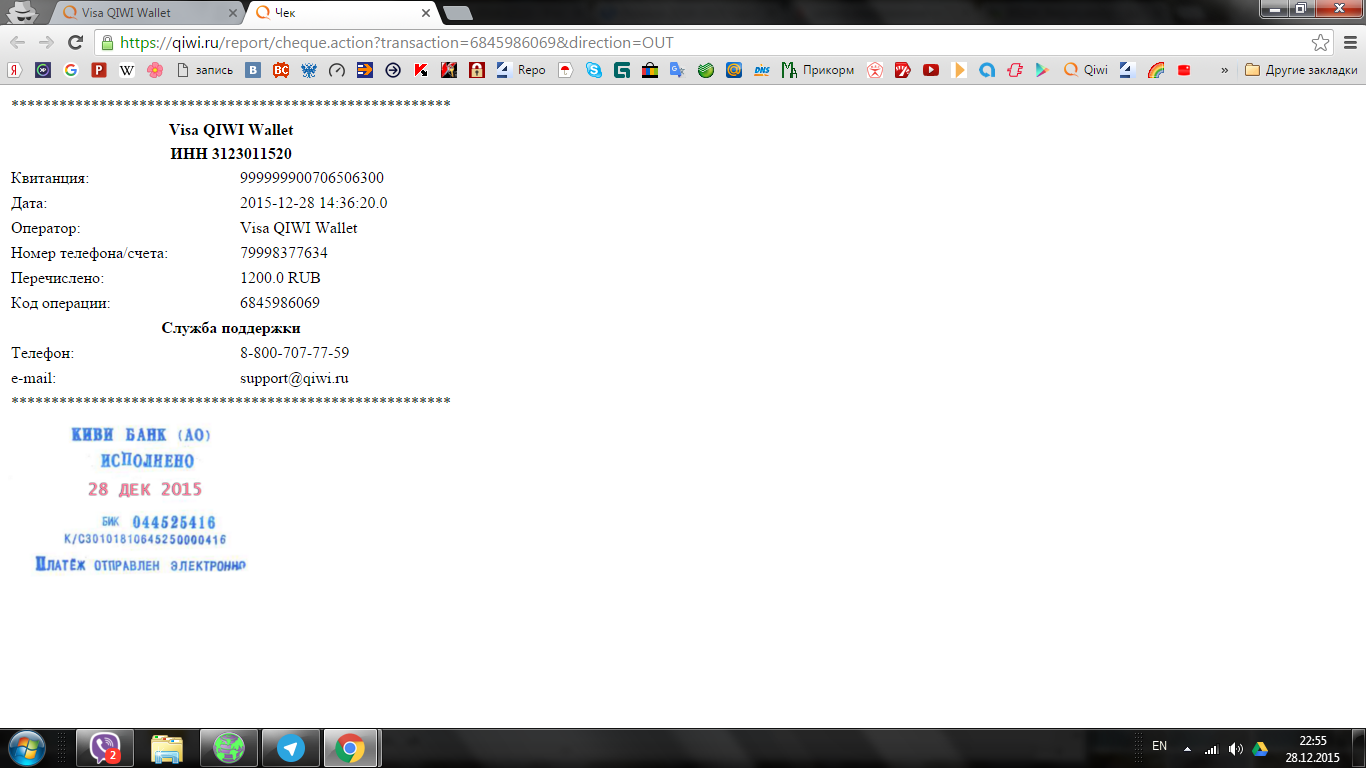This screenshot has height=768, width=1366.
Task: Bookmark this page with the star icon
Action: point(1321,42)
